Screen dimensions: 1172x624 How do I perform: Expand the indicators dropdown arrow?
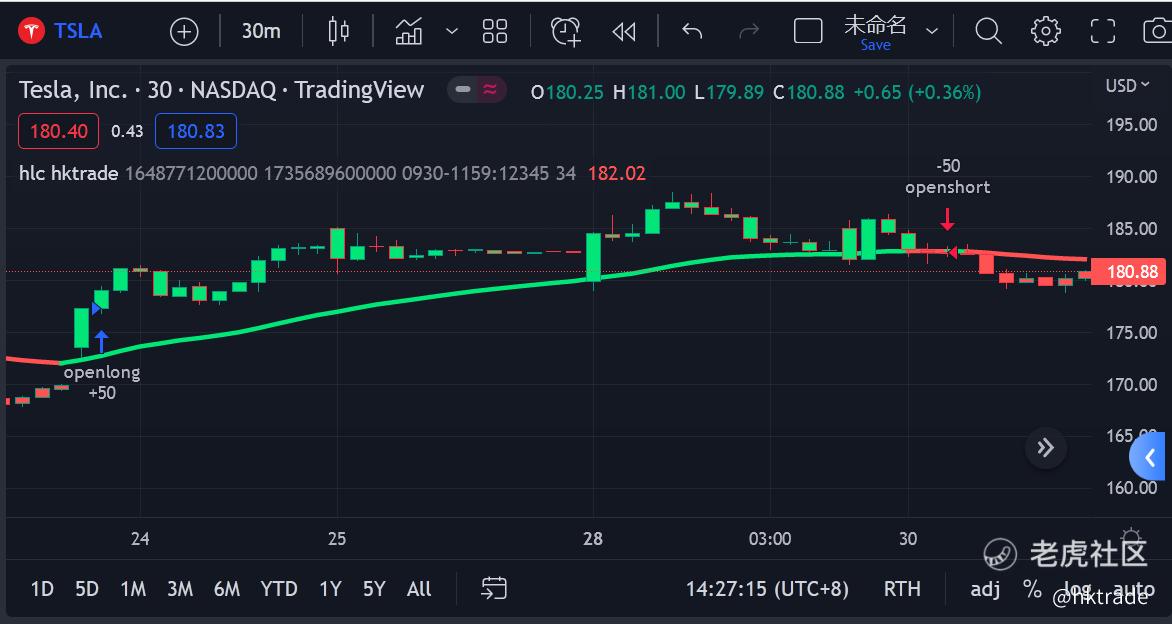[x=451, y=31]
